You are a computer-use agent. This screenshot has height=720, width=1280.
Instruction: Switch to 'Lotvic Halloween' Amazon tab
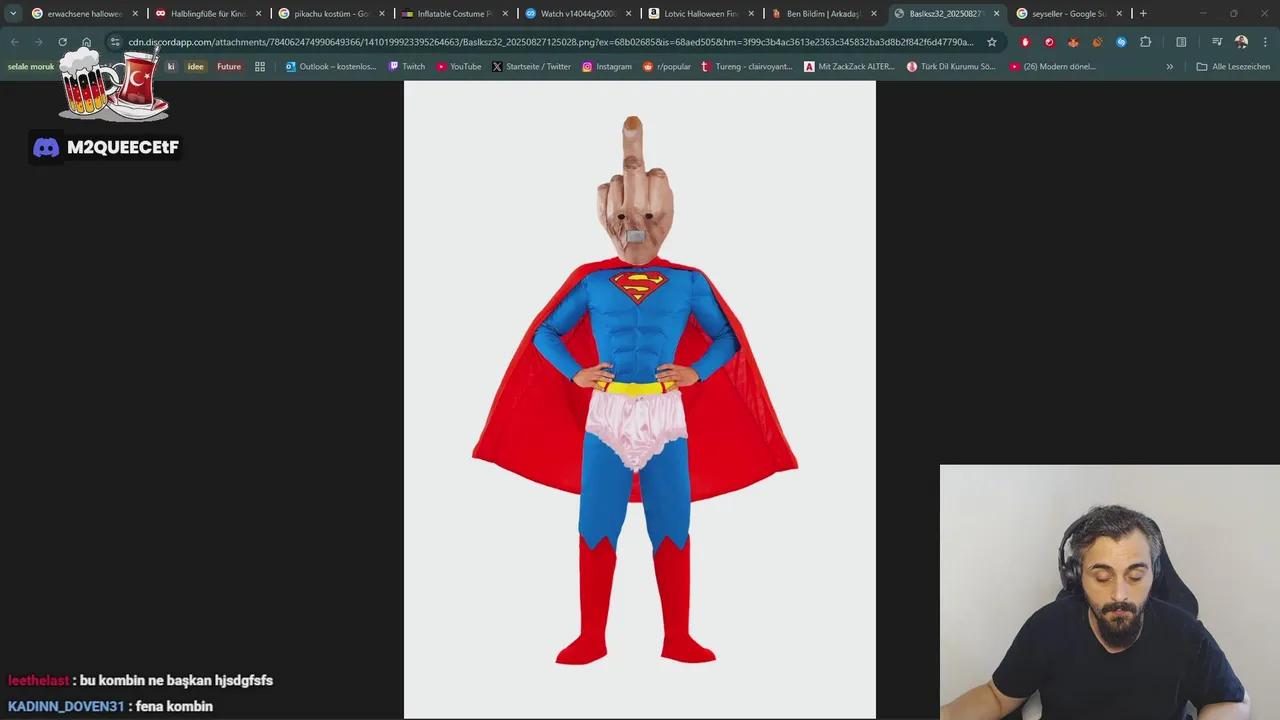[x=700, y=14]
